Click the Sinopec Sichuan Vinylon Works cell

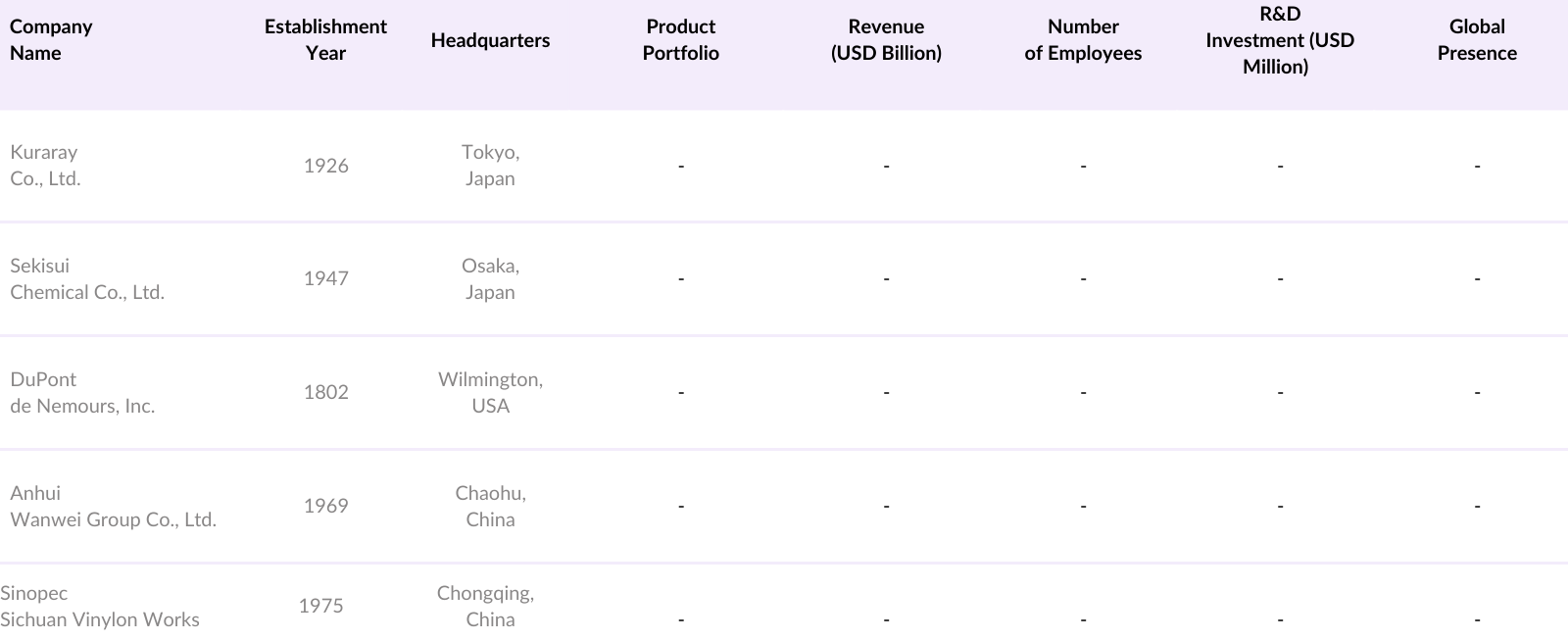coord(100,607)
